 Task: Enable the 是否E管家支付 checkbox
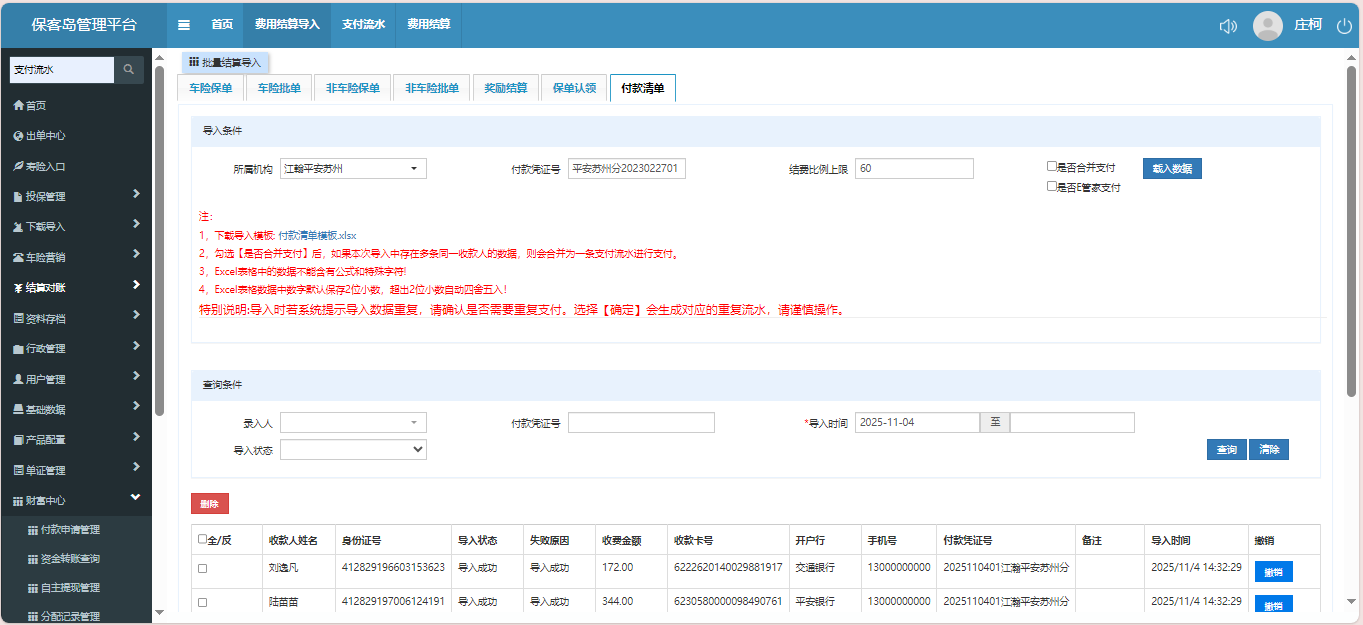click(x=1052, y=186)
